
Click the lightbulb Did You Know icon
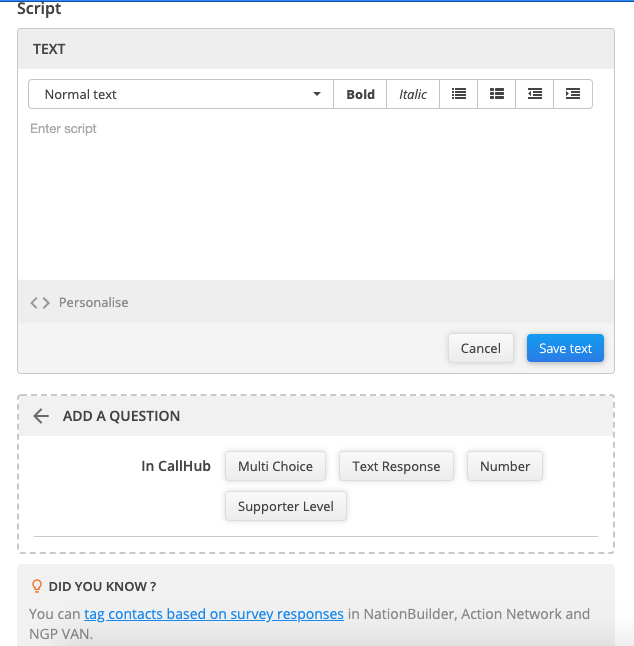pos(37,586)
